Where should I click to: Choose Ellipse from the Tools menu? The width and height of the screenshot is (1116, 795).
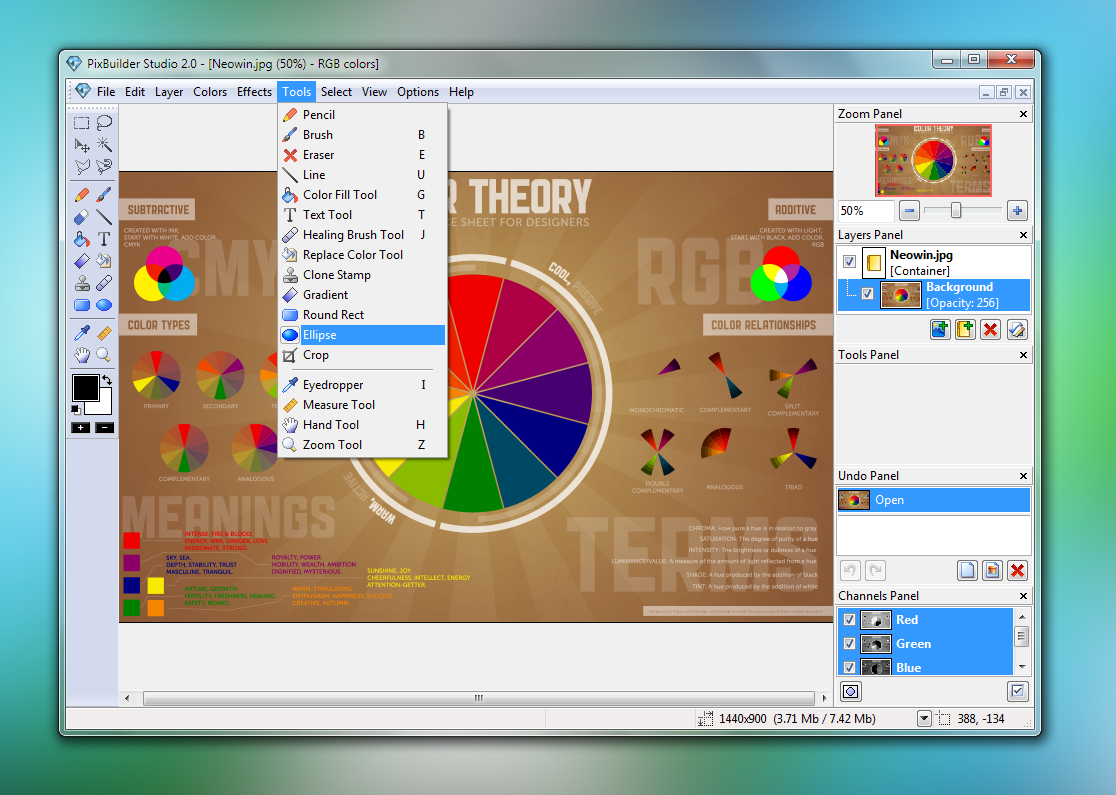(x=319, y=335)
